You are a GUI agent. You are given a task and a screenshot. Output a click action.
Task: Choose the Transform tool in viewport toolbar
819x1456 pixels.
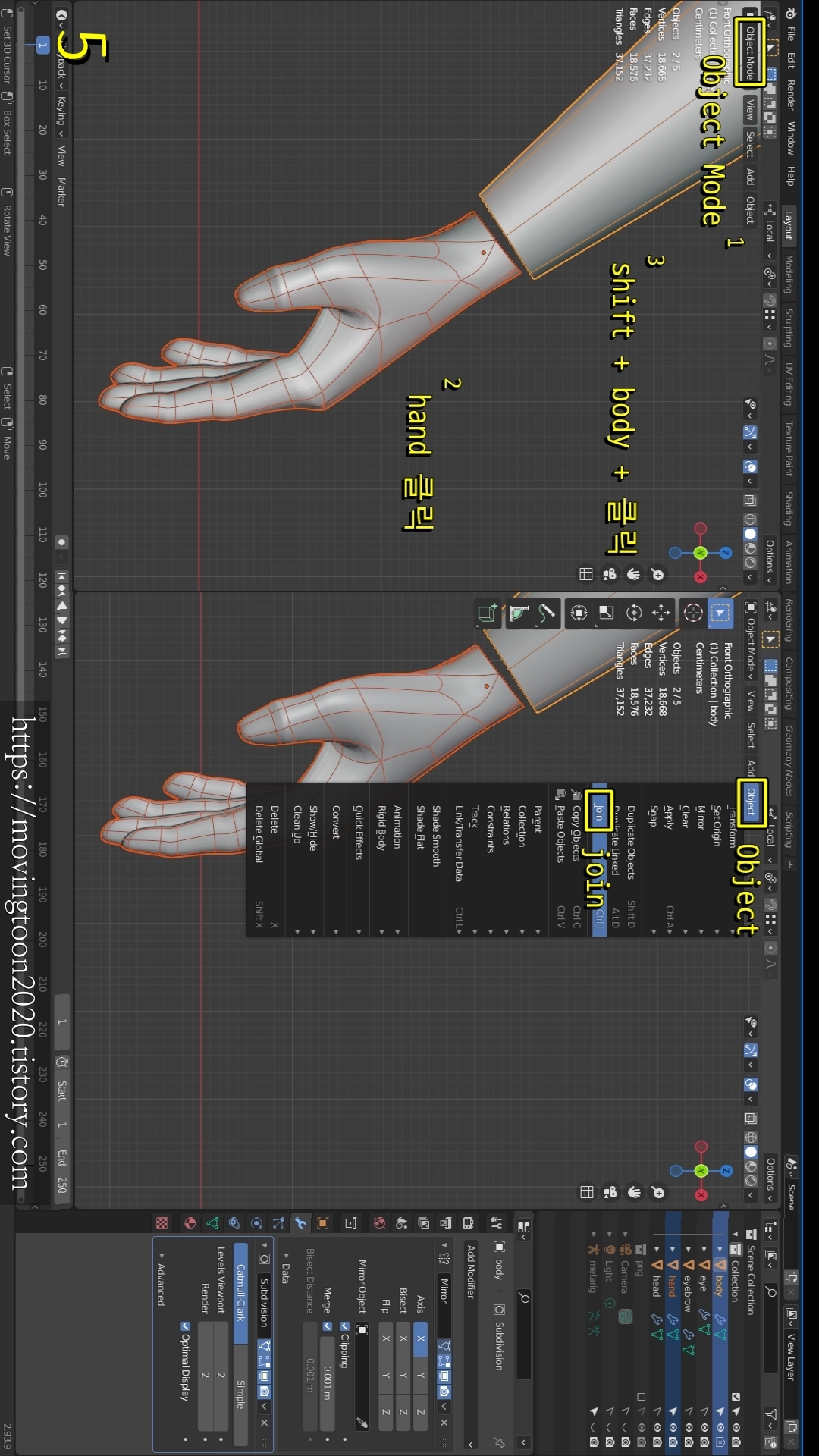579,613
